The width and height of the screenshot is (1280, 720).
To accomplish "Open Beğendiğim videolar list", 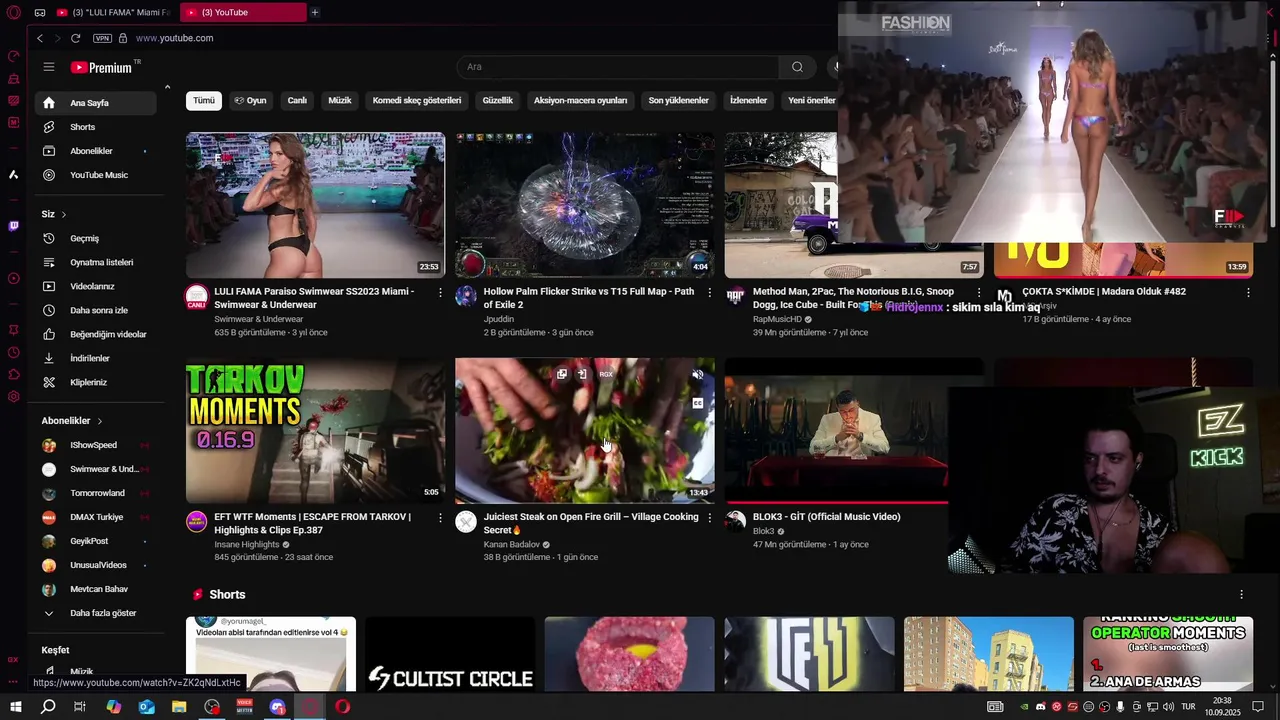I will point(95,334).
